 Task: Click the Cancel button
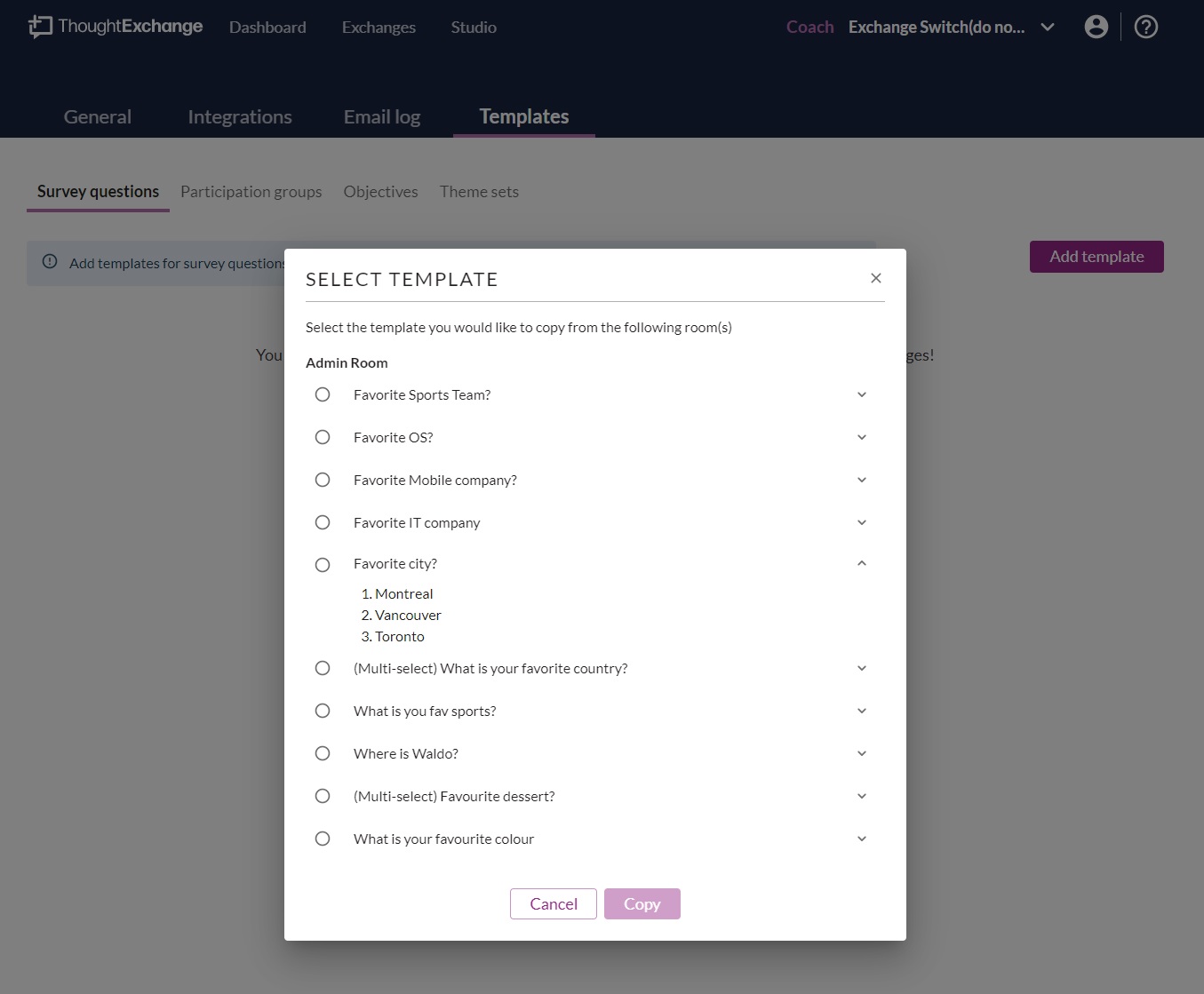point(554,903)
